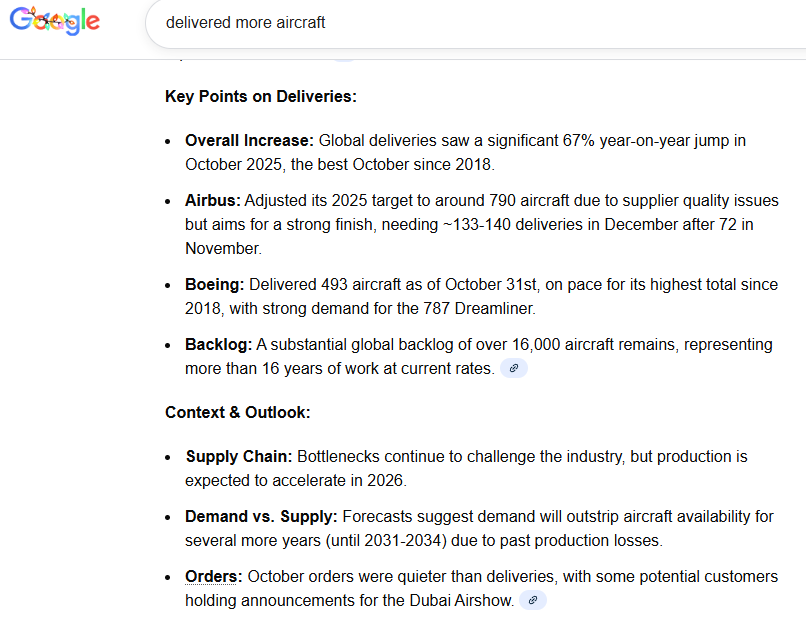Image resolution: width=806 pixels, height=630 pixels.
Task: Click the bold "Demand vs. Supply" label
Action: pyautogui.click(x=260, y=516)
